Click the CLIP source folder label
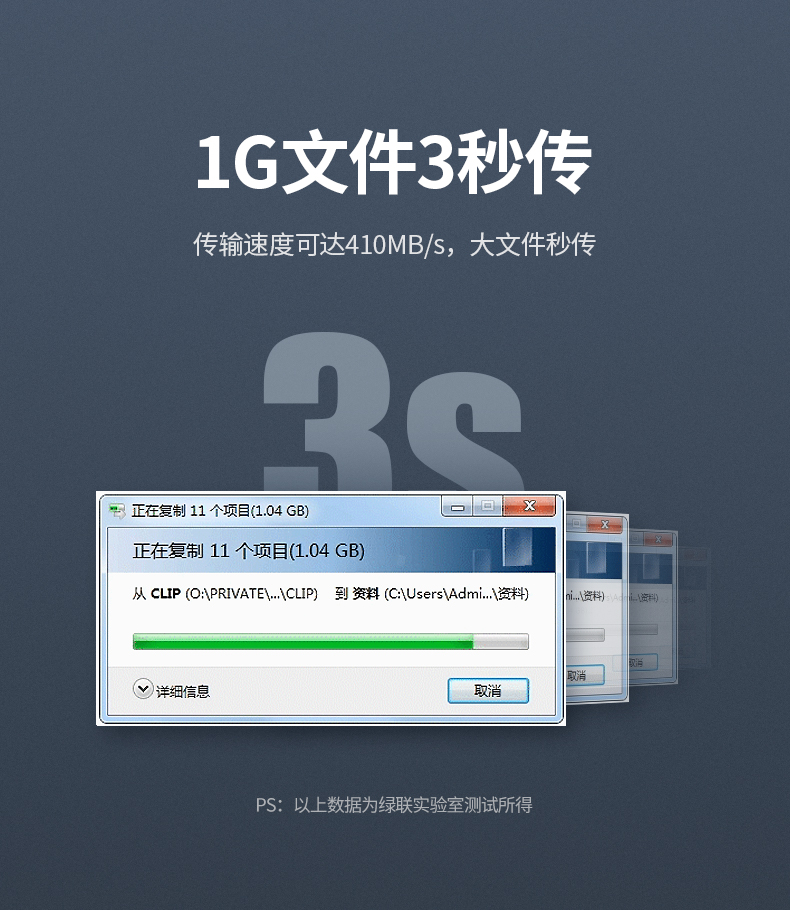 [165, 594]
